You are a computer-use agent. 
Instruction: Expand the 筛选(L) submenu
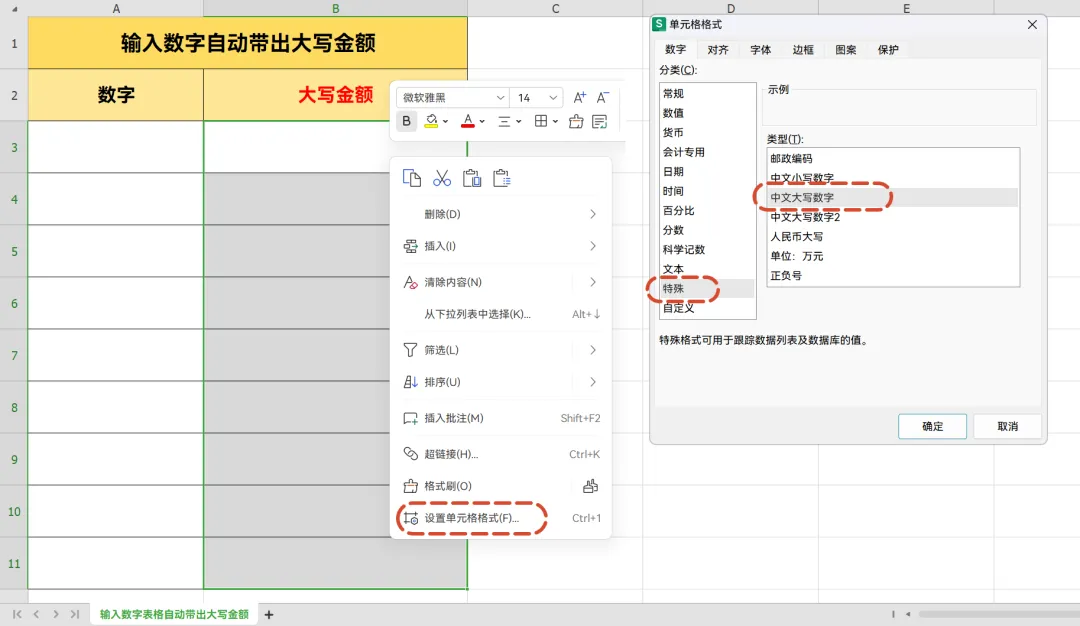click(x=501, y=350)
